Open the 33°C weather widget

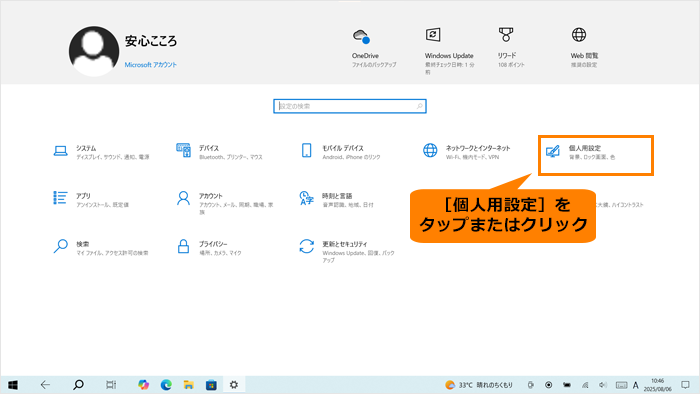pos(479,385)
